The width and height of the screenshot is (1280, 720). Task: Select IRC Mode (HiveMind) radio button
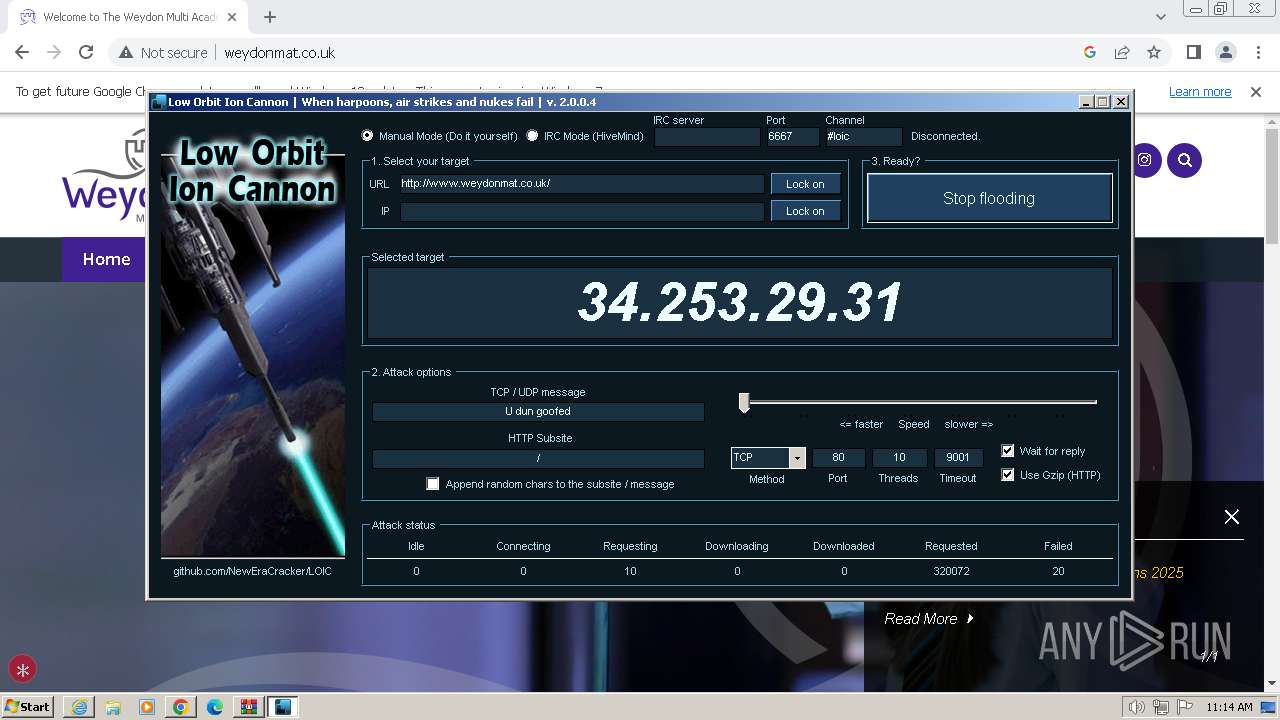(532, 136)
